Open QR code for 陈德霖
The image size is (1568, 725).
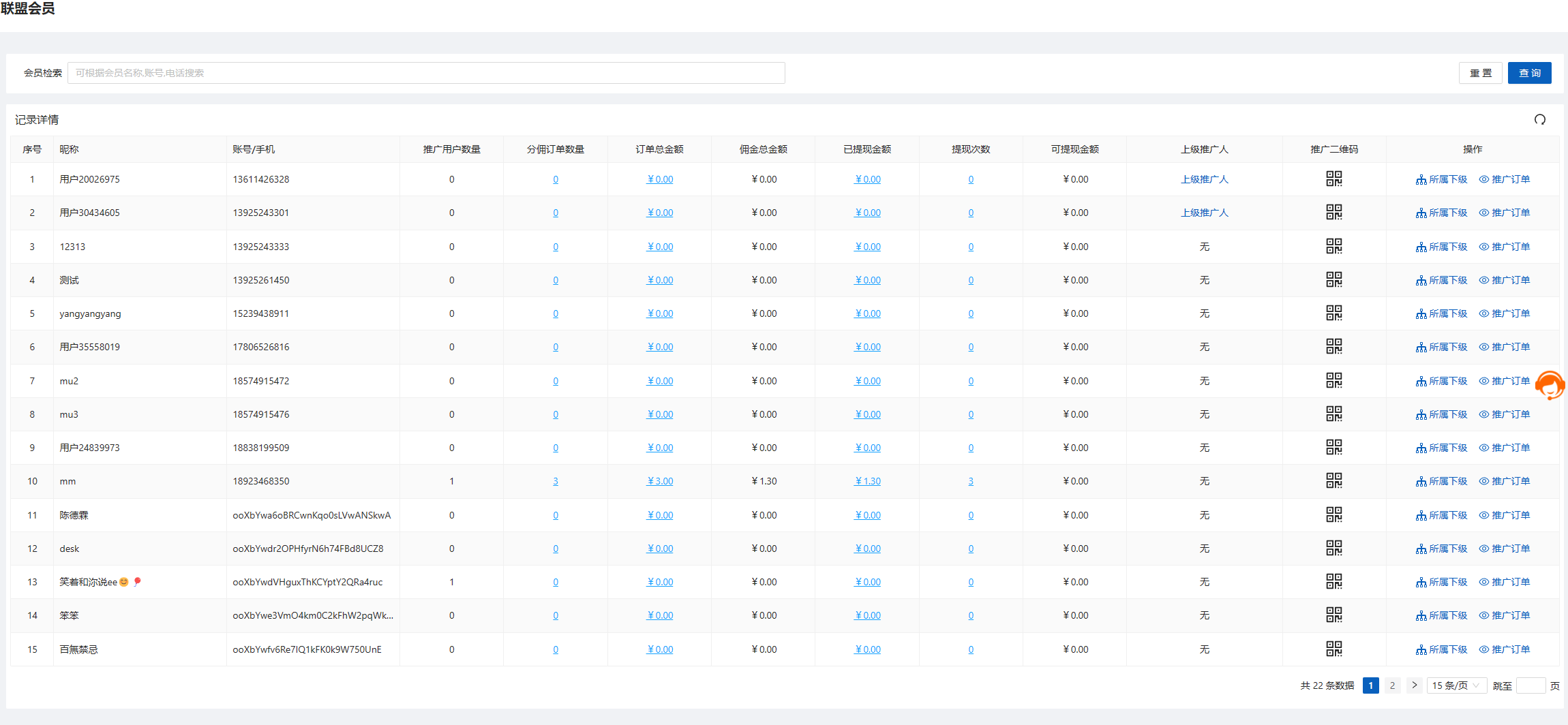pyautogui.click(x=1333, y=515)
